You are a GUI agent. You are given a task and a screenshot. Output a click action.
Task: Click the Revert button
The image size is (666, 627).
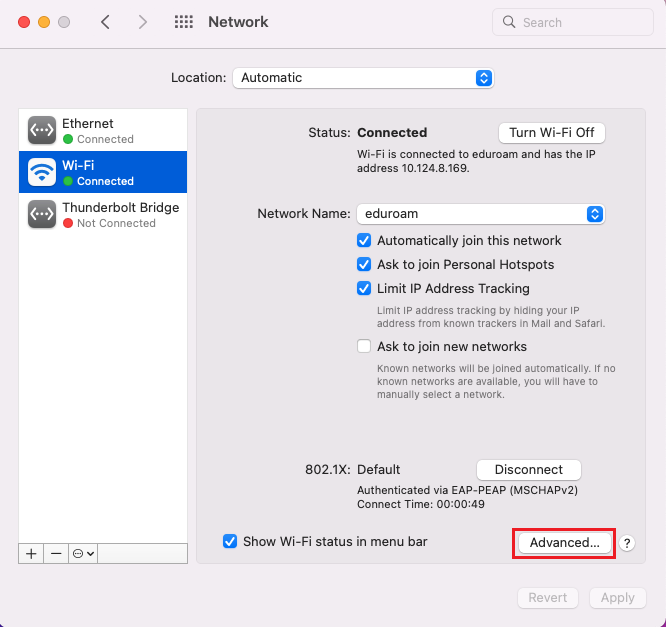[x=547, y=598]
